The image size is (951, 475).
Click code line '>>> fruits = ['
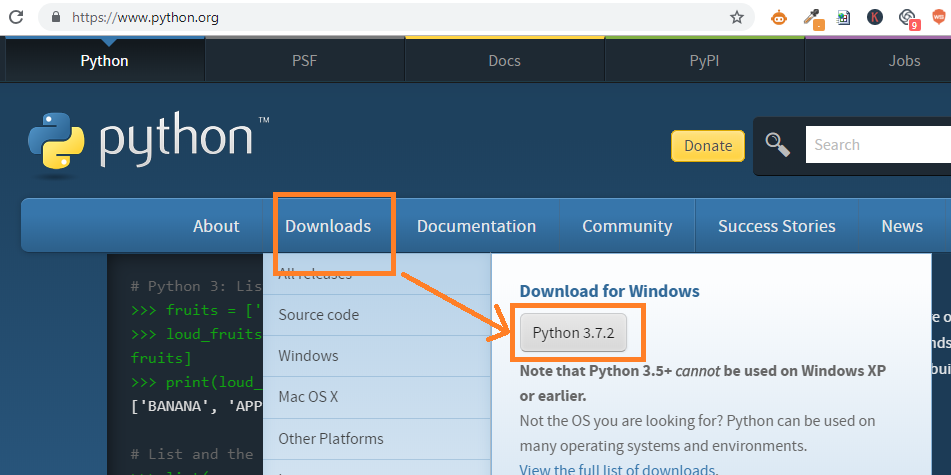pos(197,310)
